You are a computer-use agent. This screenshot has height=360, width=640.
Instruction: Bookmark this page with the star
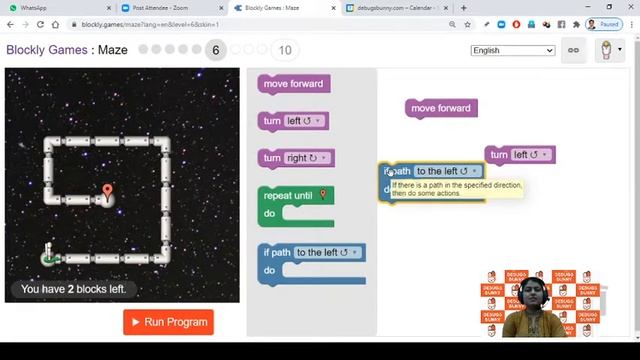[x=467, y=24]
